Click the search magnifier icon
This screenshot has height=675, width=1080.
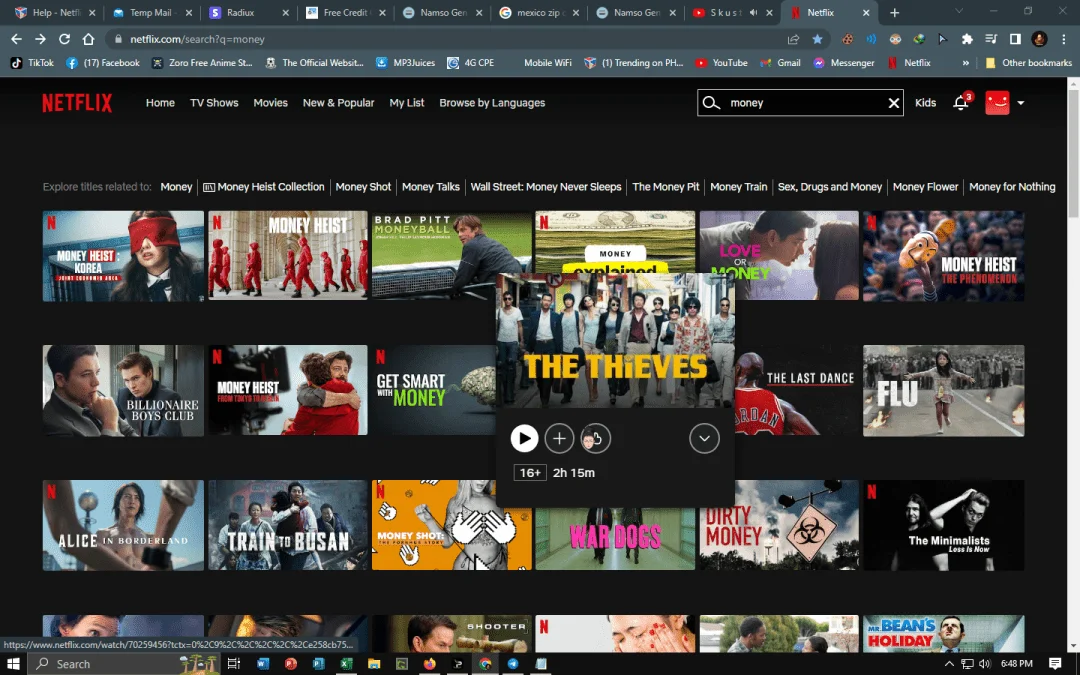711,103
